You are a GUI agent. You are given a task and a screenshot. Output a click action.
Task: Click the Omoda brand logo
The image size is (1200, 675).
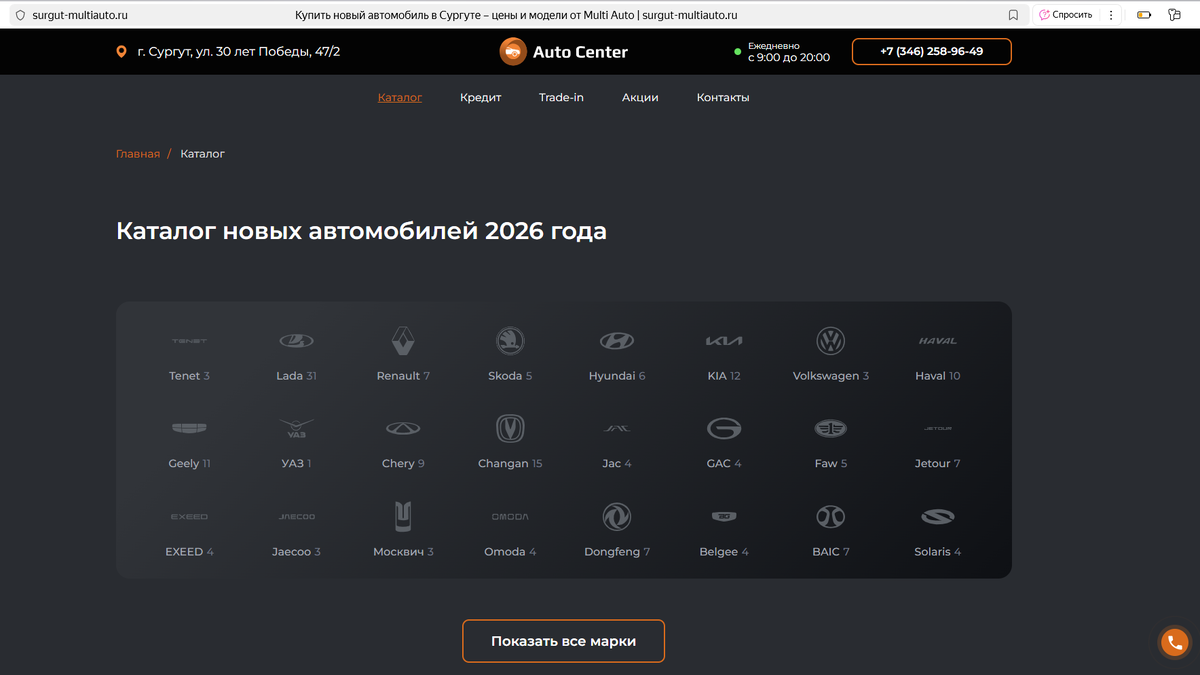point(510,517)
